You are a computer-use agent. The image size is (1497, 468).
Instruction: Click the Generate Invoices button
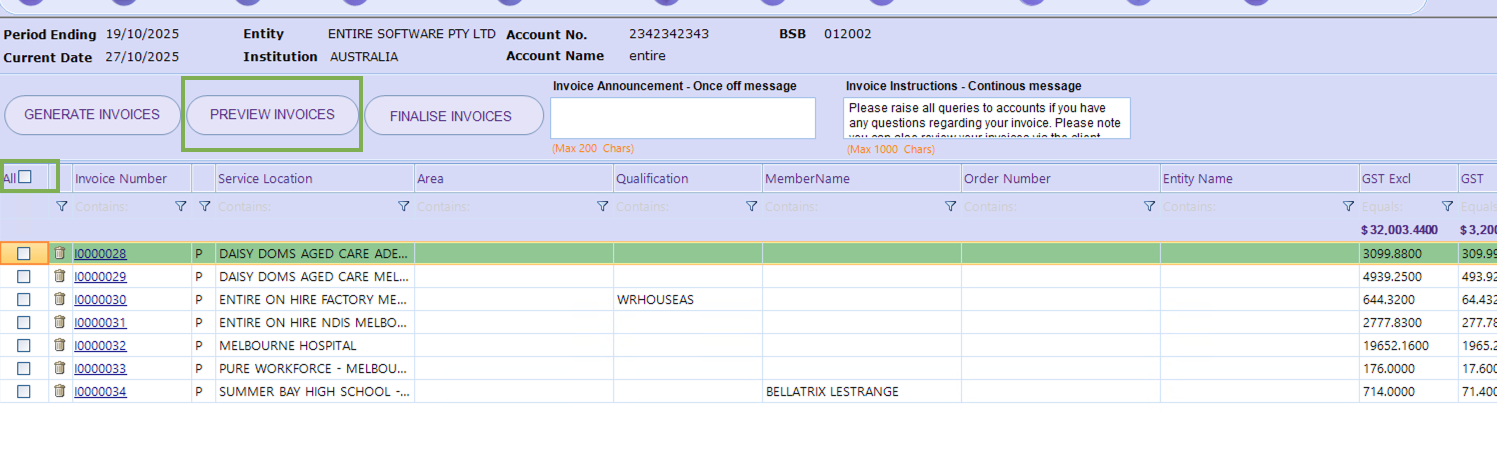(x=92, y=115)
